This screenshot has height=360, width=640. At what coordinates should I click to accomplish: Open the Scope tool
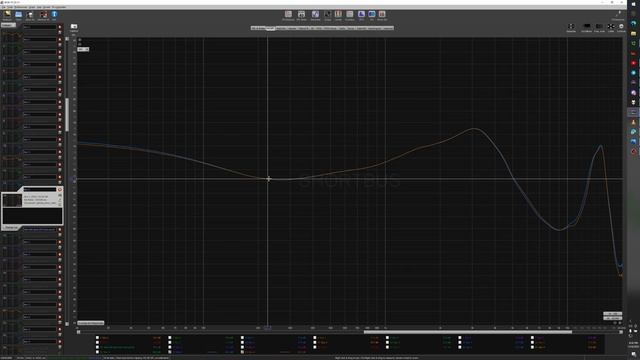(x=327, y=16)
